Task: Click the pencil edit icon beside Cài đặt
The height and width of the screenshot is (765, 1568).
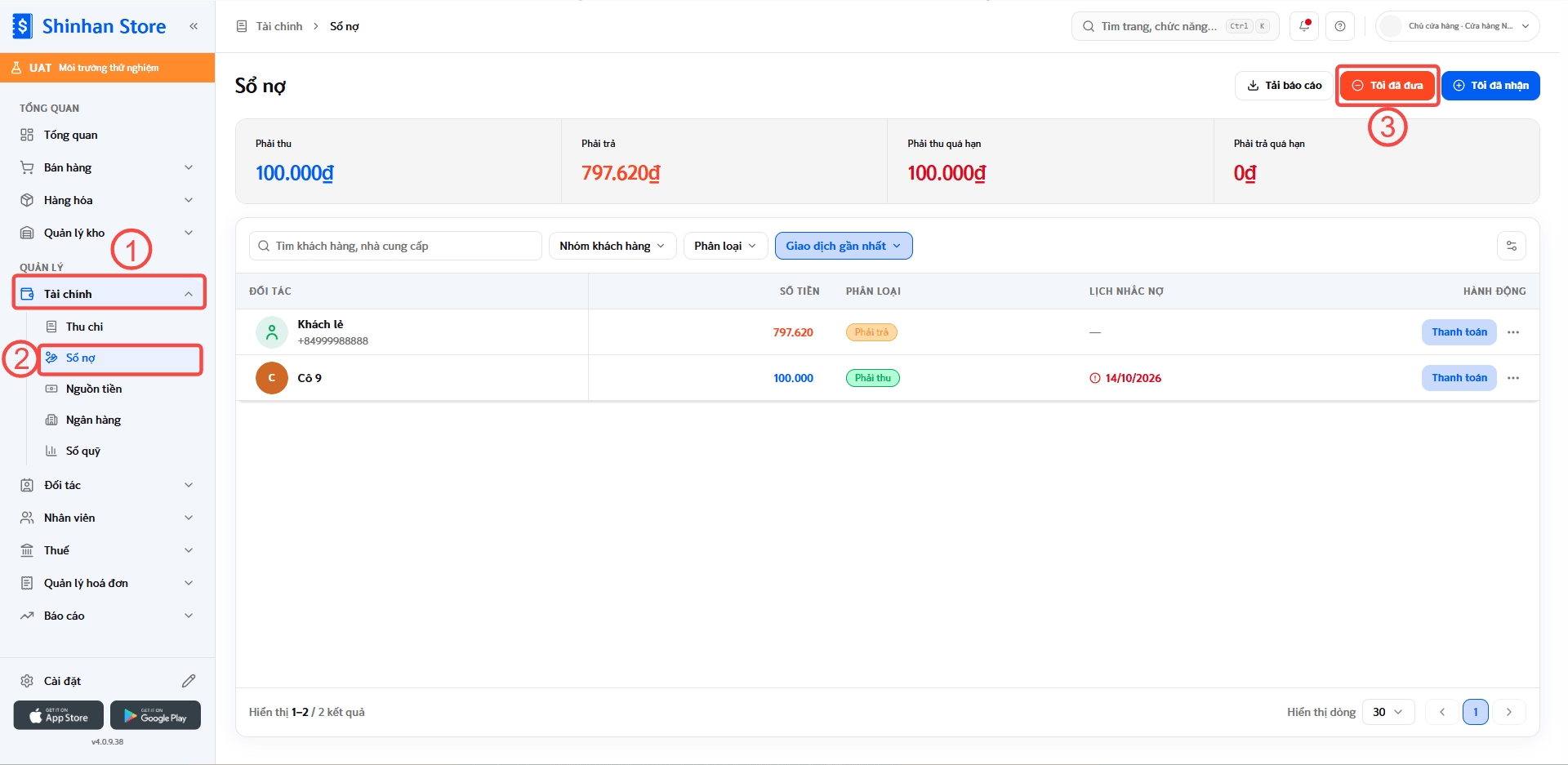Action: click(189, 681)
